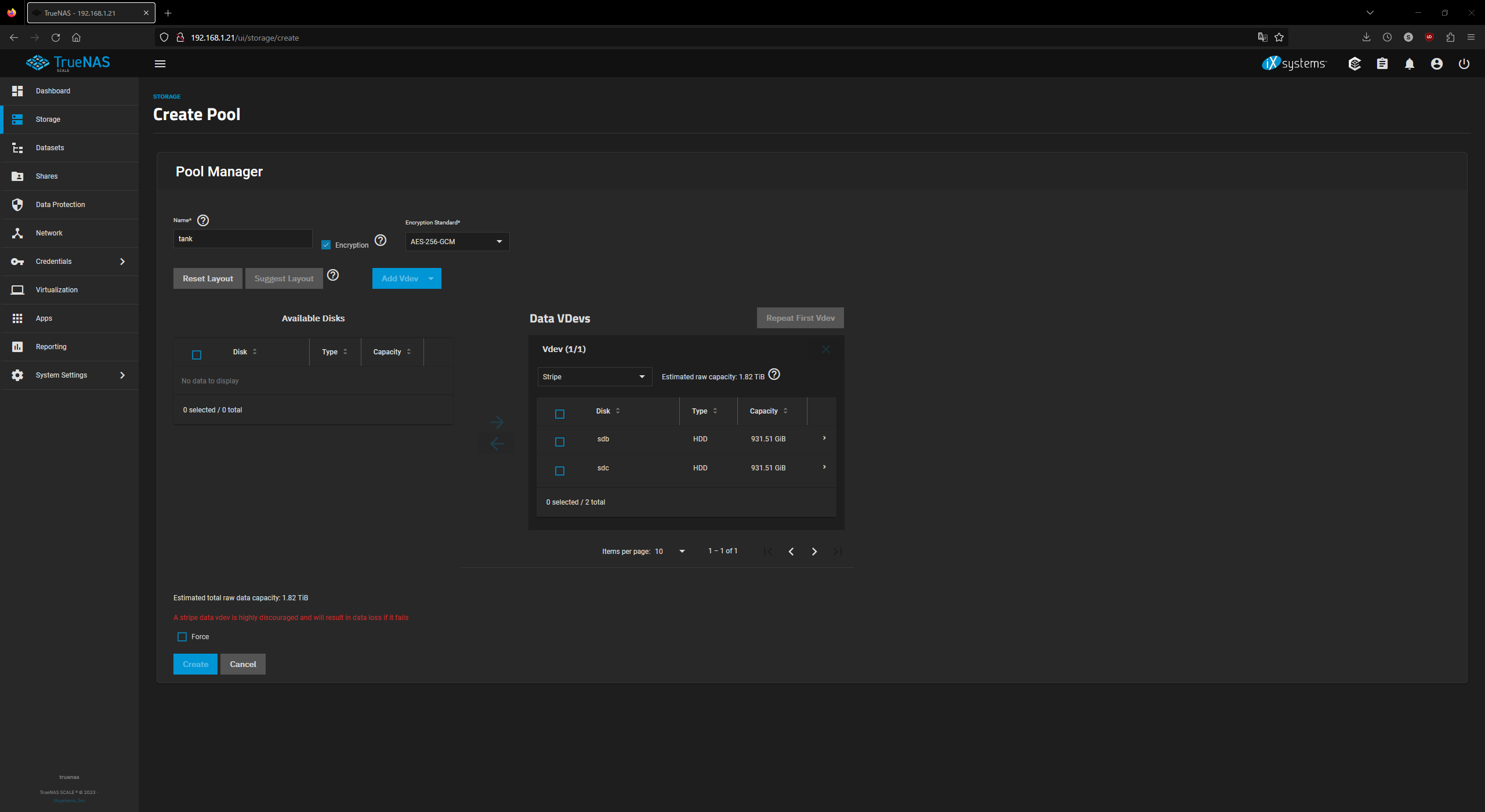This screenshot has height=812, width=1485.
Task: Click the Reset Layout button
Action: (x=207, y=278)
